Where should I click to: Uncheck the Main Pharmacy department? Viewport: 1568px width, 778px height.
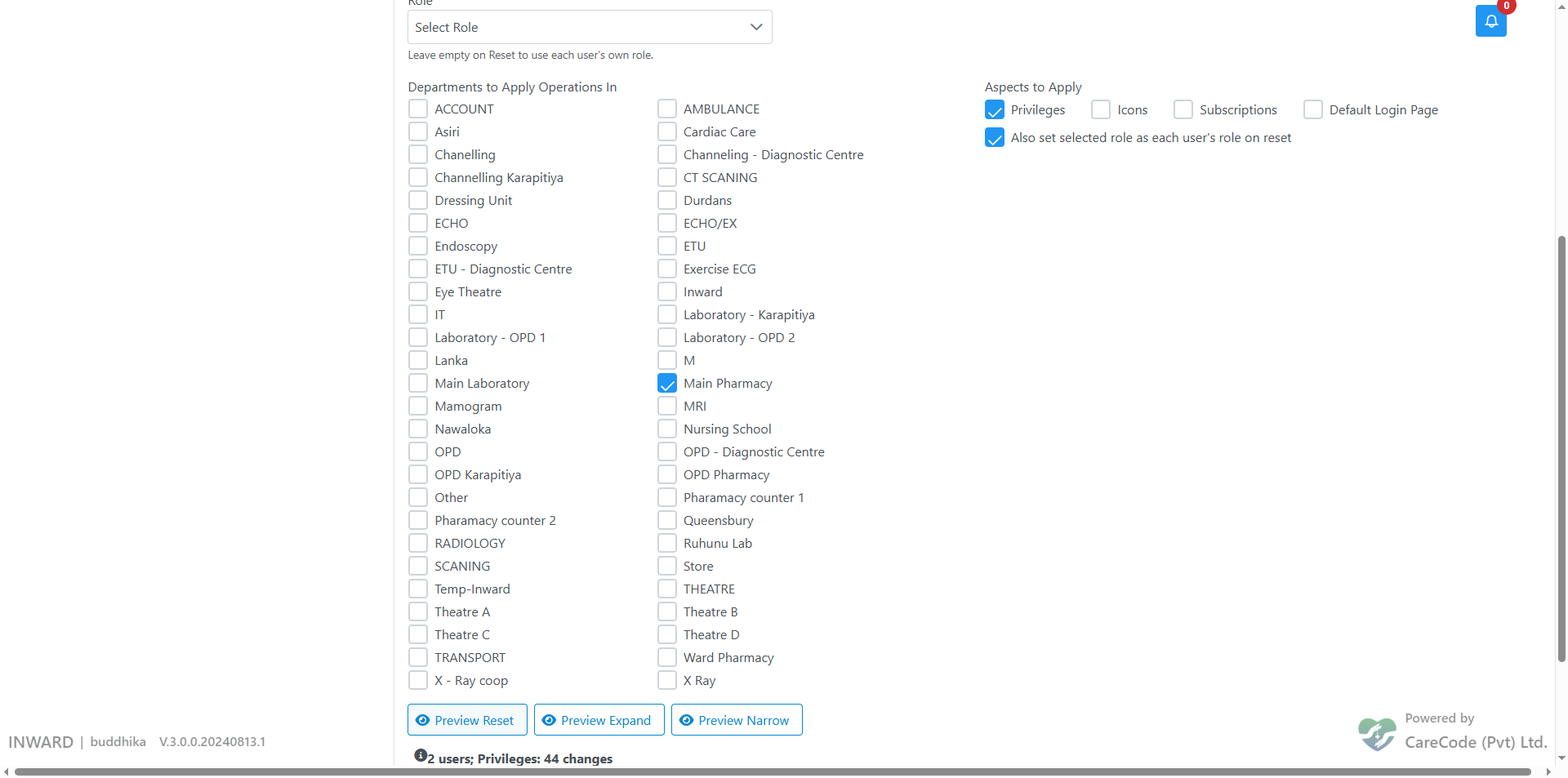click(x=666, y=383)
